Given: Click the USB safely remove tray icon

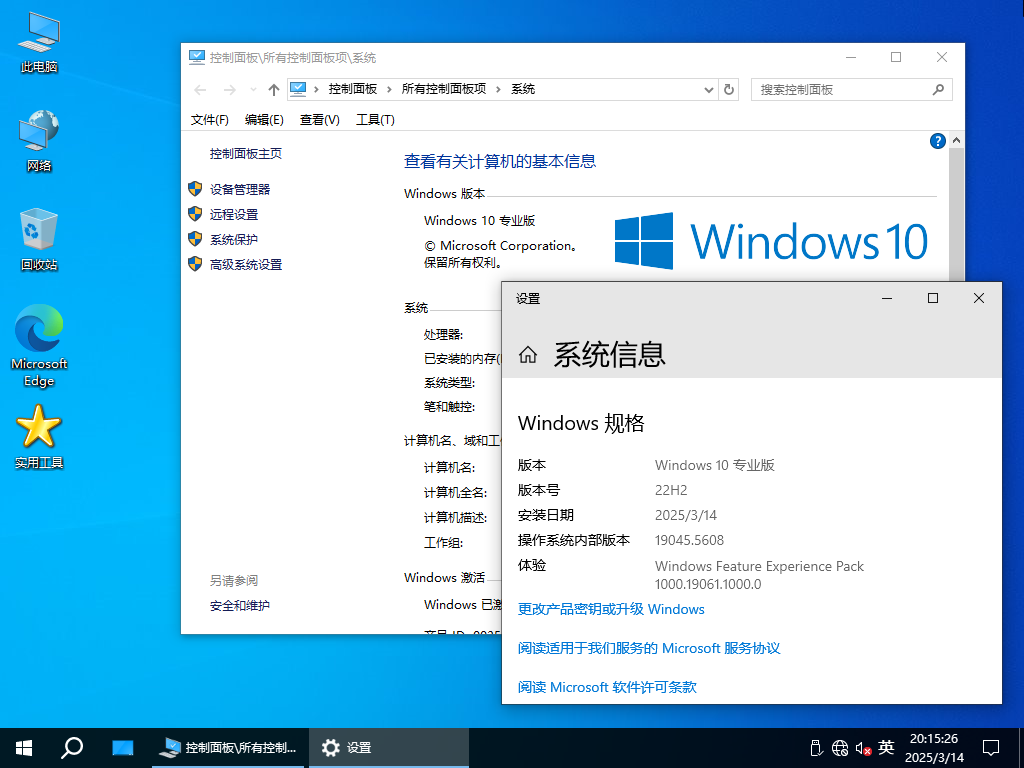Looking at the screenshot, I should pos(816,748).
